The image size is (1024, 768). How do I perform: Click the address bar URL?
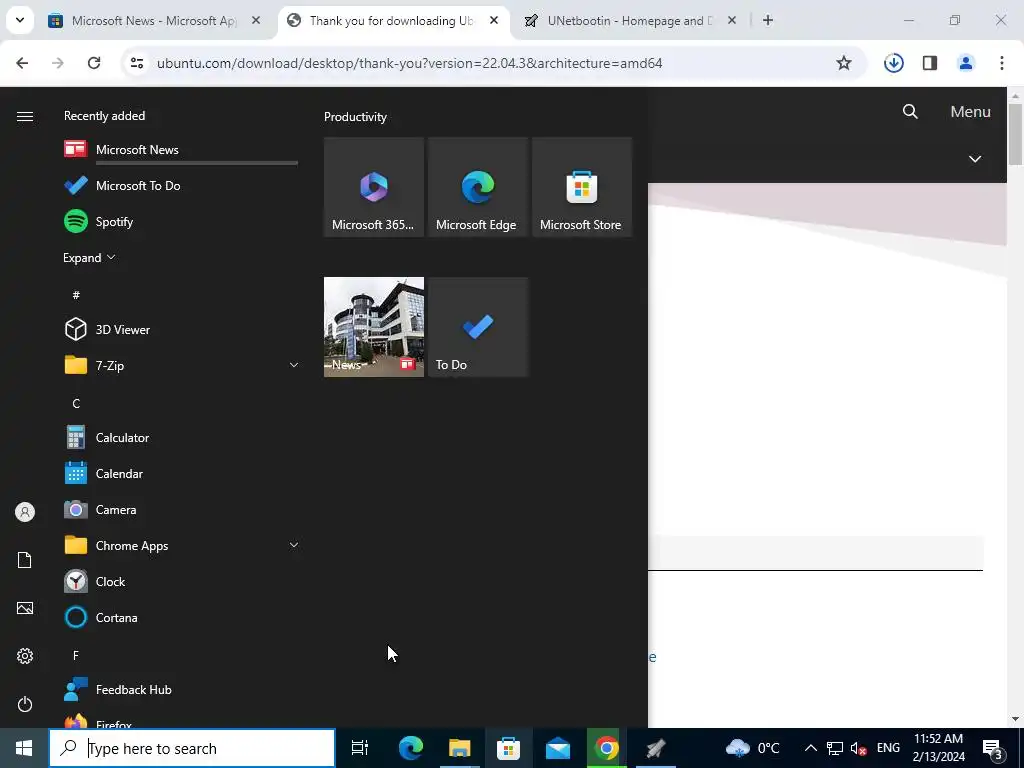pos(409,63)
